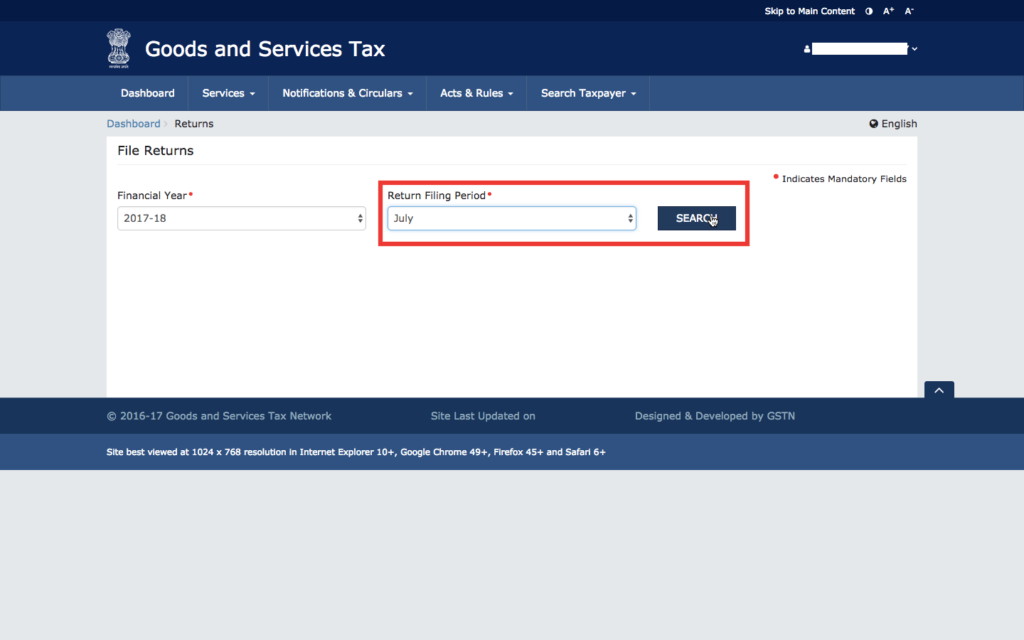1024x640 pixels.
Task: Open the Financial Year dropdown
Action: [241, 218]
